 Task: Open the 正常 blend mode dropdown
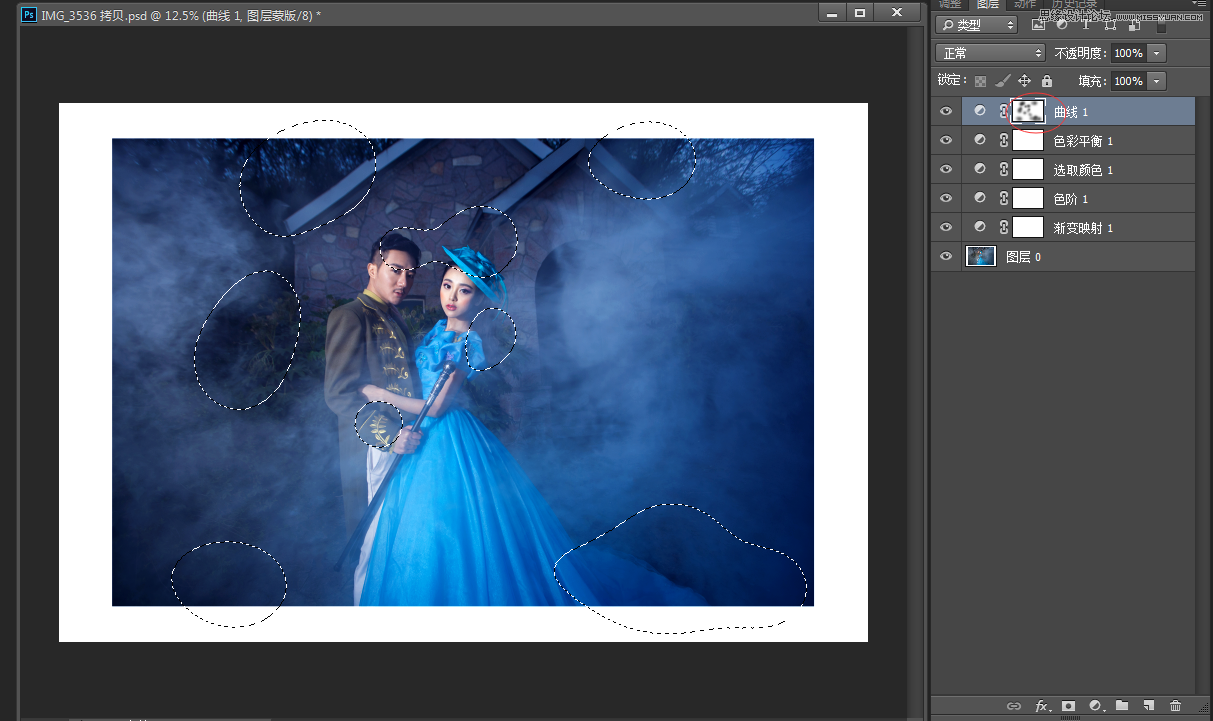(990, 53)
